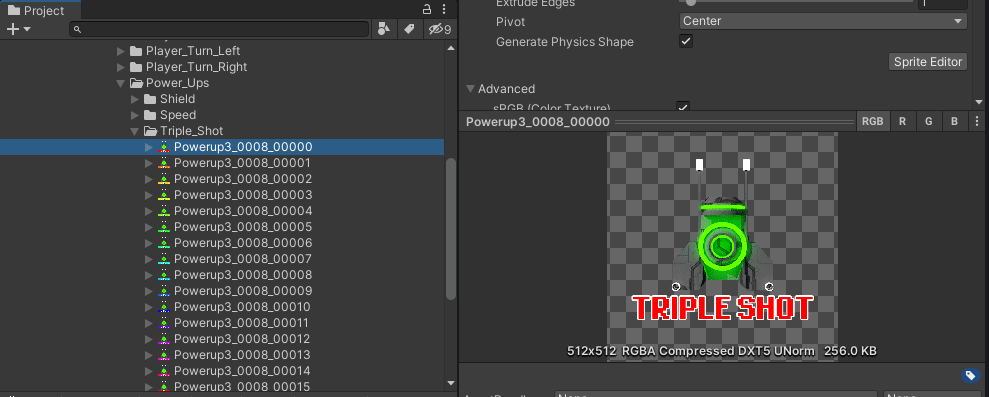989x397 pixels.
Task: Toggle hidden packages visibility counter
Action: [440, 29]
